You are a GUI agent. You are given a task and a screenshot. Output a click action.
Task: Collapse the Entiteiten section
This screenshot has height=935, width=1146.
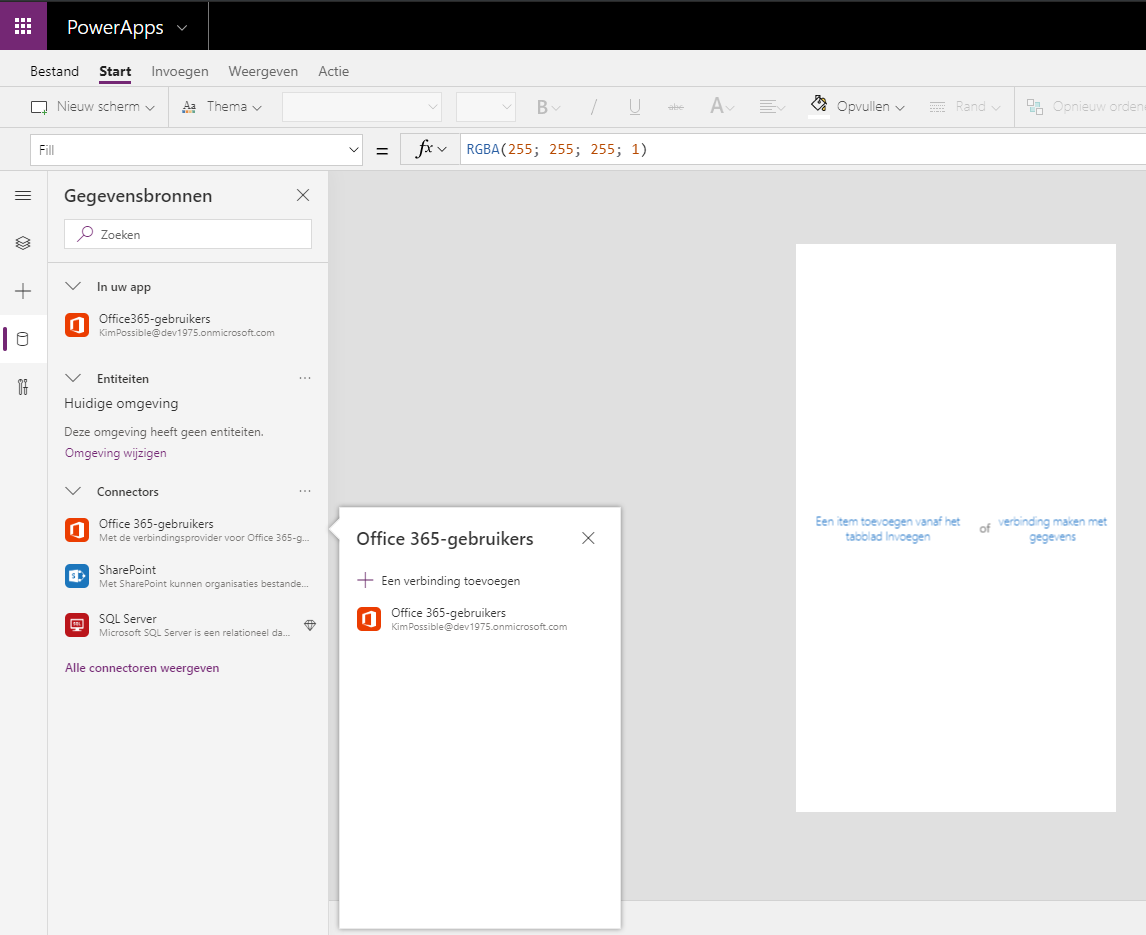(72, 378)
